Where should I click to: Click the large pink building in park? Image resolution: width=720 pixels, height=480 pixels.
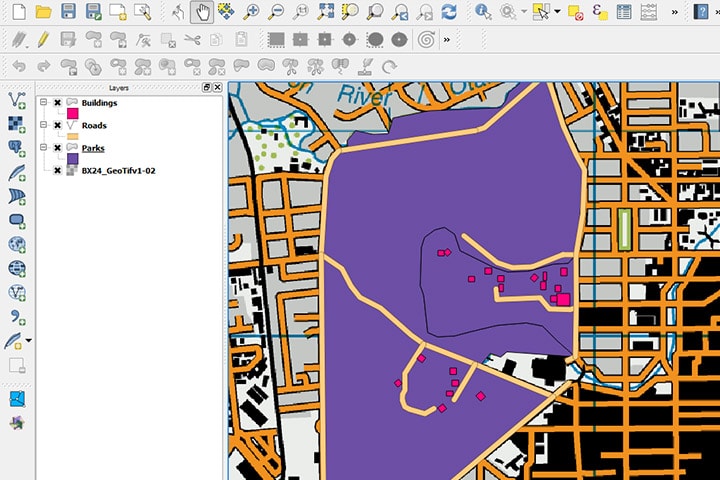[563, 300]
